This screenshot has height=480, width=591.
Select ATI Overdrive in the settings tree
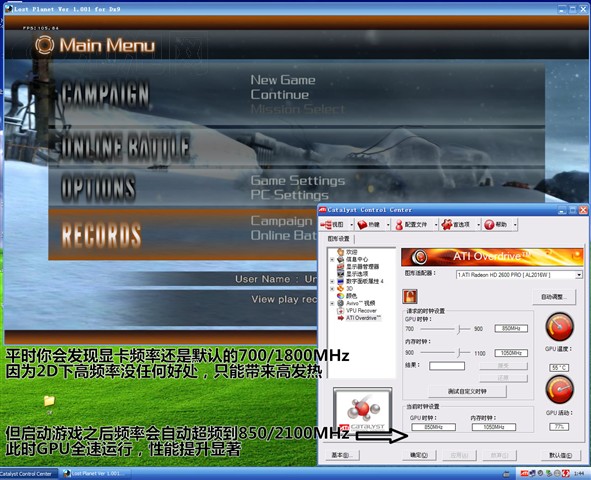[x=363, y=318]
